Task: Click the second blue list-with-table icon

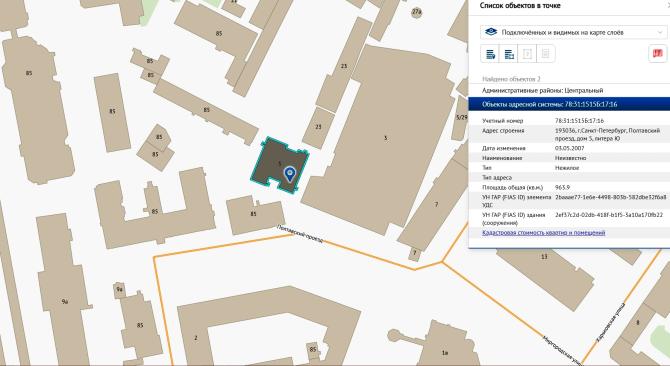Action: (508, 54)
